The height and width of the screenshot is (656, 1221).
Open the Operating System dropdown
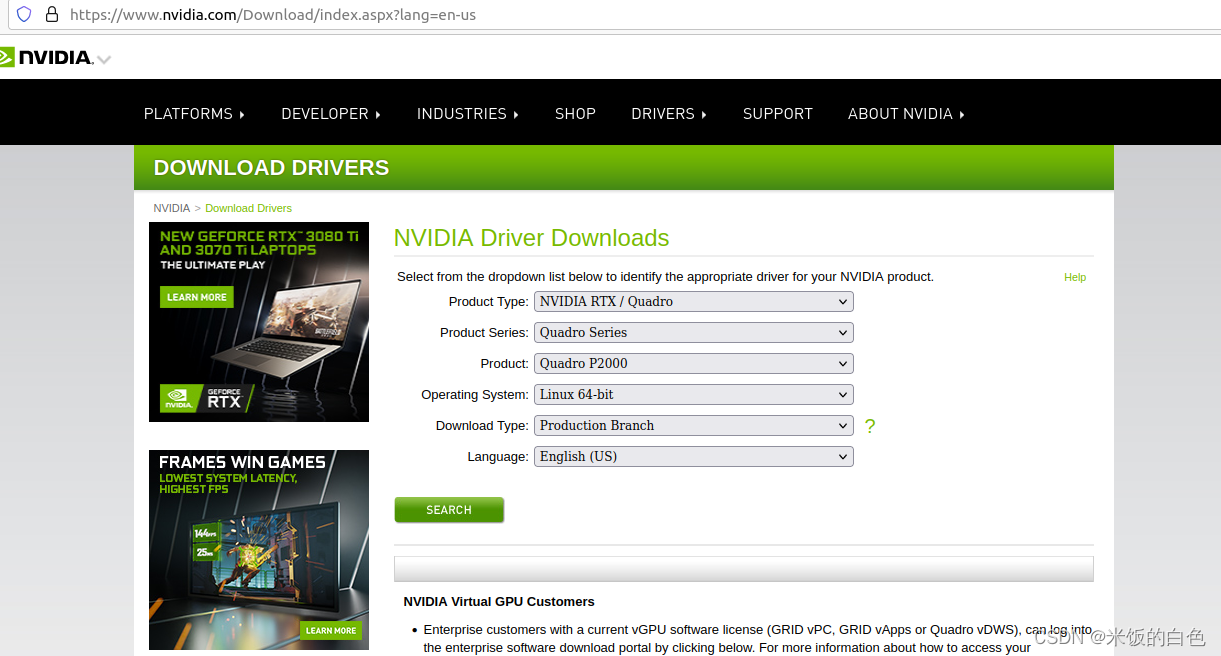click(694, 394)
